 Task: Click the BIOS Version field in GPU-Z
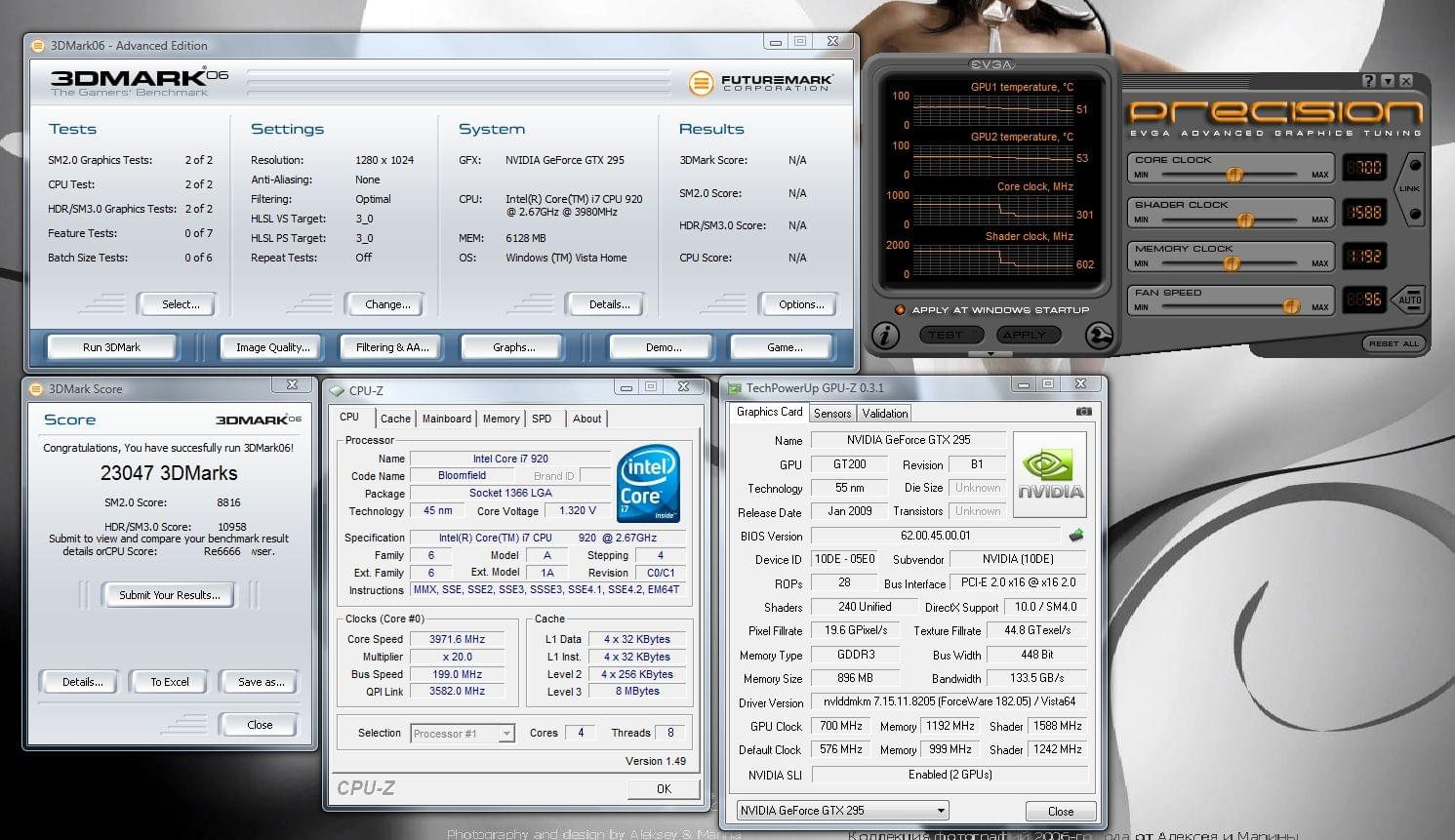[935, 536]
